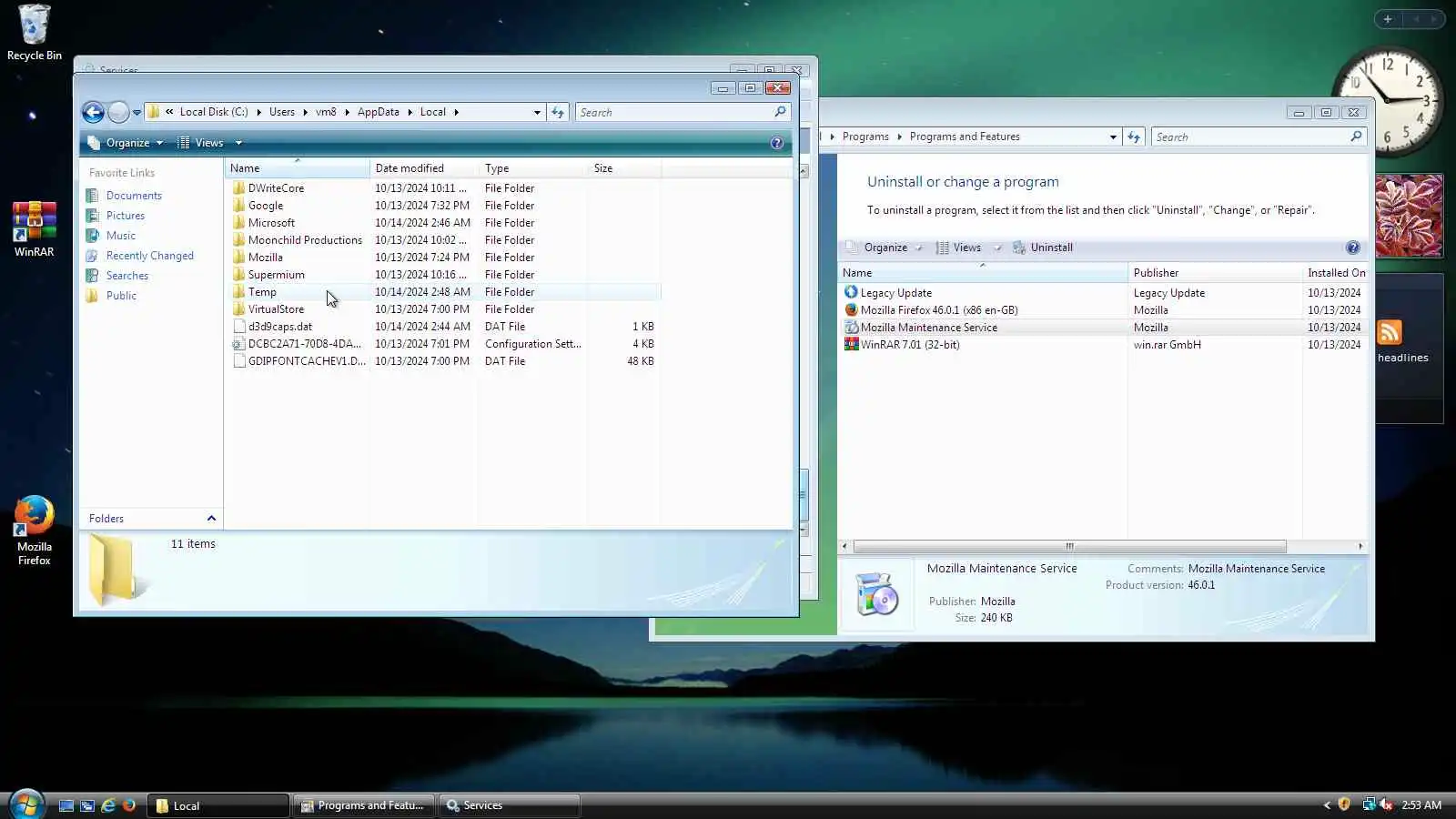Open help in Programs and Features window
Viewport: 1456px width, 819px height.
(x=1352, y=248)
